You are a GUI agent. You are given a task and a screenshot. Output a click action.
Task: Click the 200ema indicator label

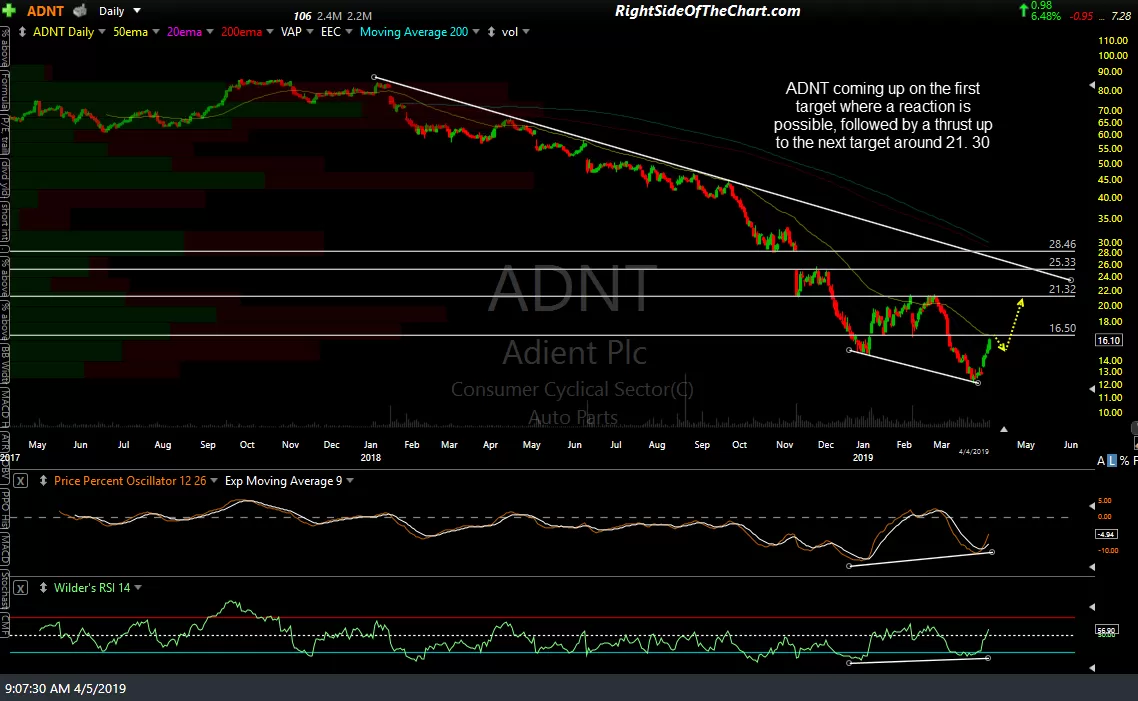click(x=241, y=32)
